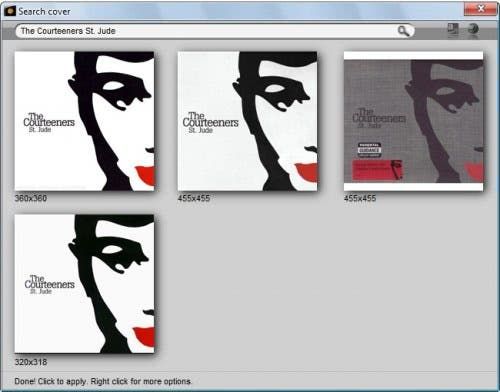Apply the 360x360 cover thumbnail

[x=84, y=121]
